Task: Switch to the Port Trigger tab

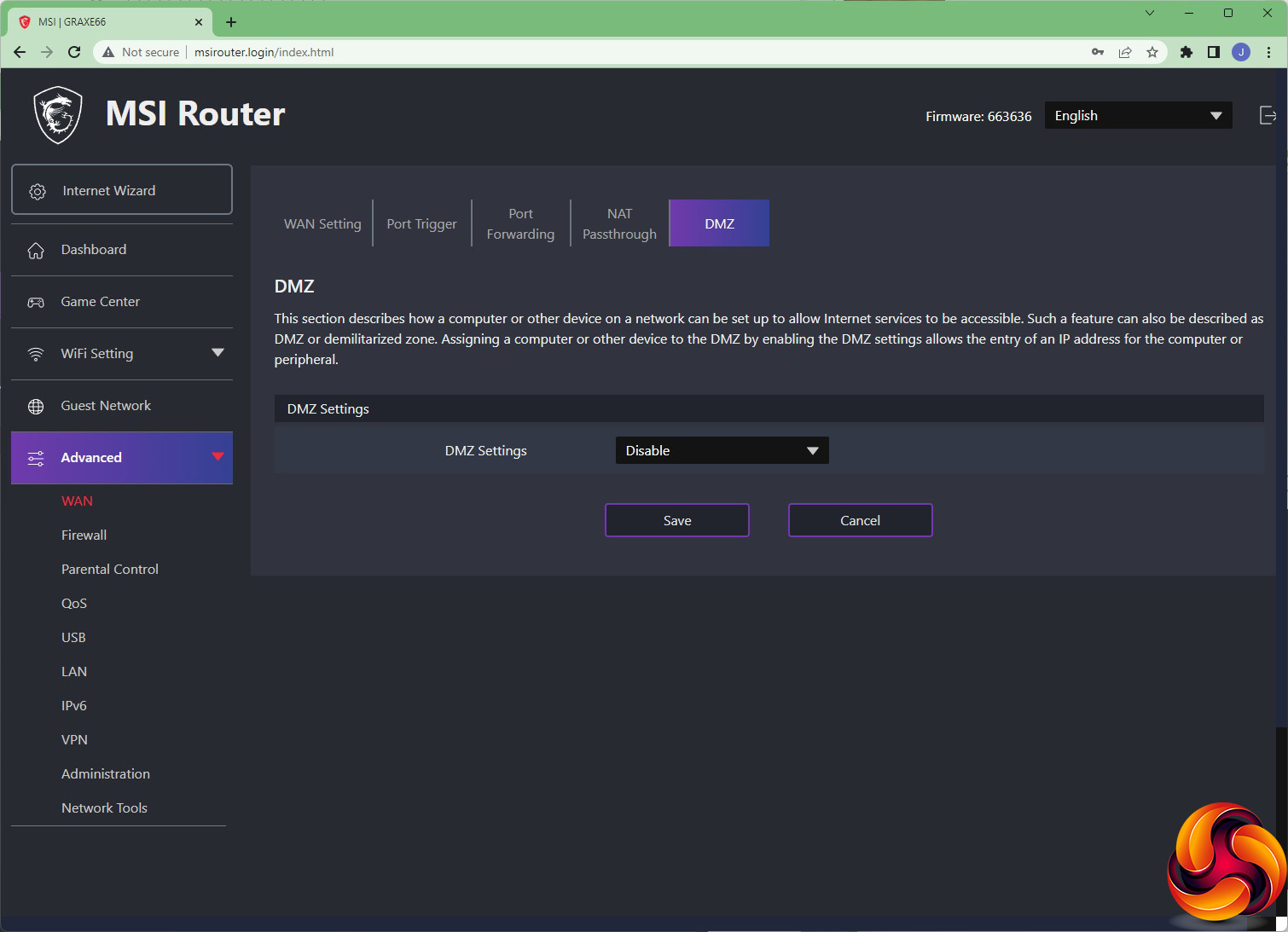Action: pyautogui.click(x=422, y=223)
